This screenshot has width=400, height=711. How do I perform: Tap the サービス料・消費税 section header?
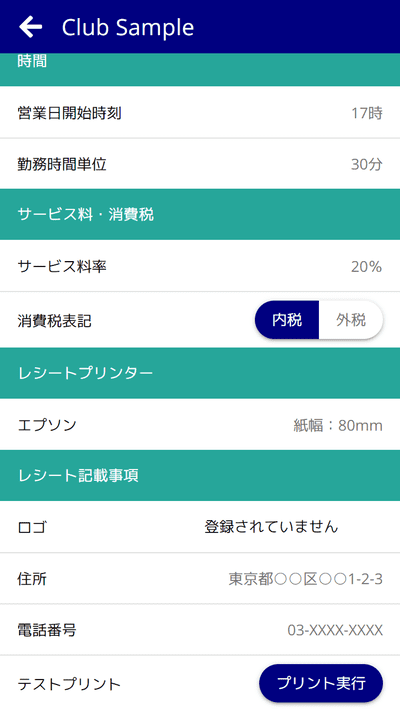coord(200,214)
